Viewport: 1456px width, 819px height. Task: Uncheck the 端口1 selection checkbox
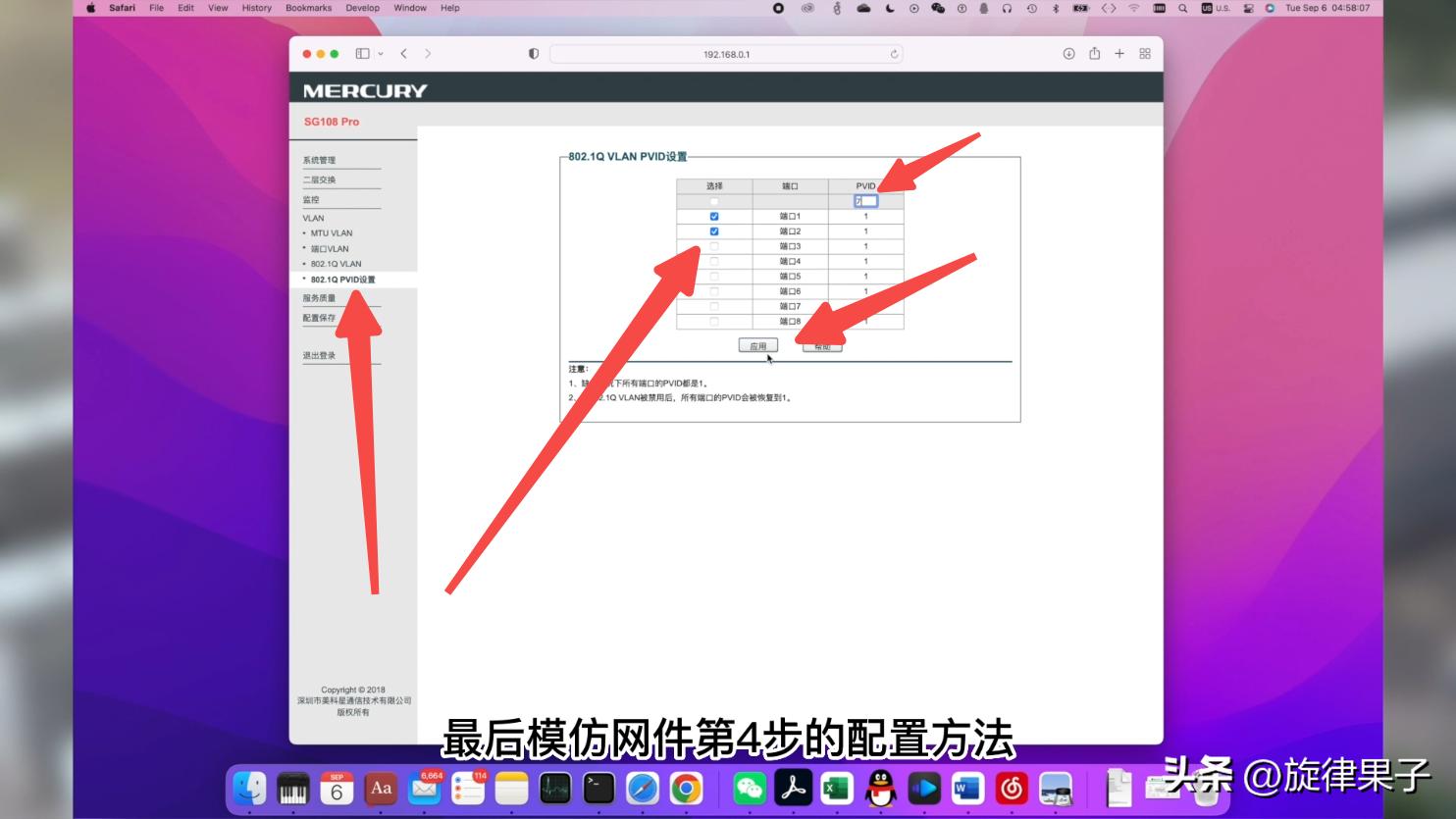point(713,217)
